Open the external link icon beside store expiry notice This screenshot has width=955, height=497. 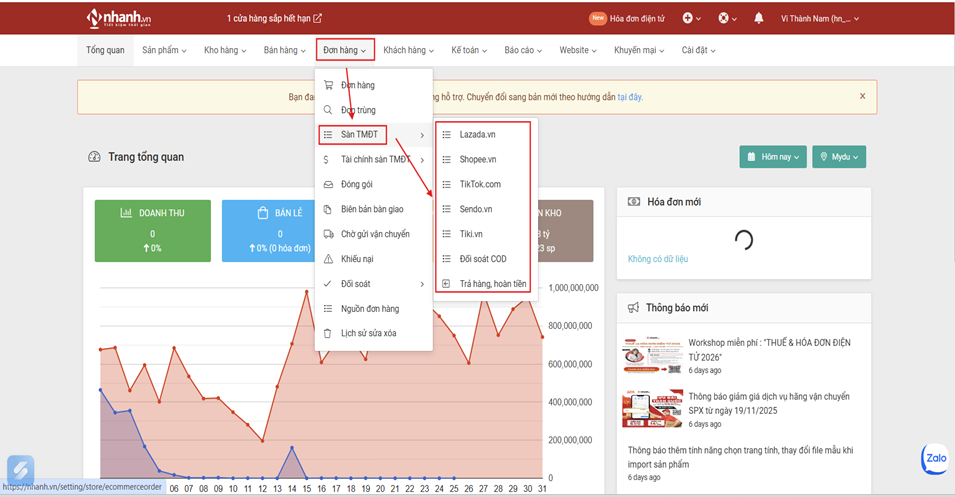pos(317,18)
